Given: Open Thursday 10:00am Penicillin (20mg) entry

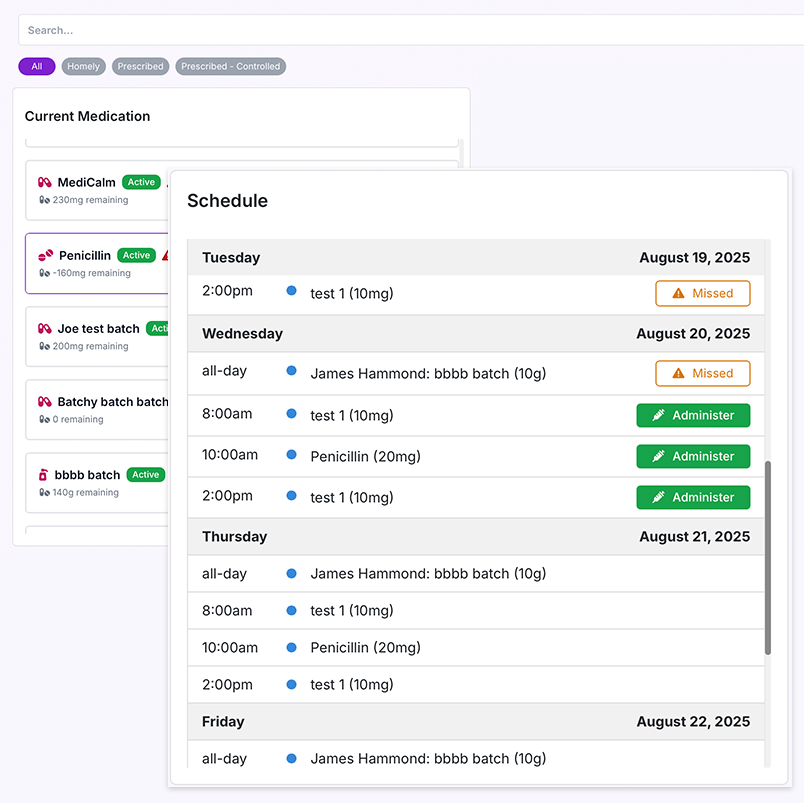Looking at the screenshot, I should [x=365, y=647].
